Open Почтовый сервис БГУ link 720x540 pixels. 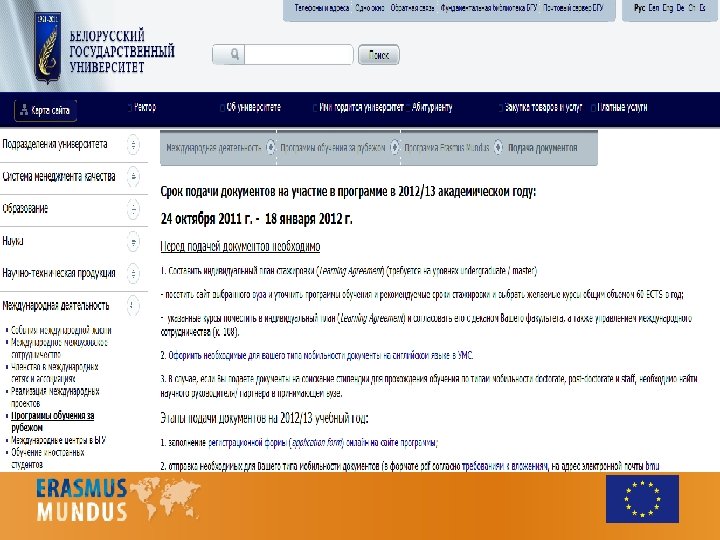[573, 8]
